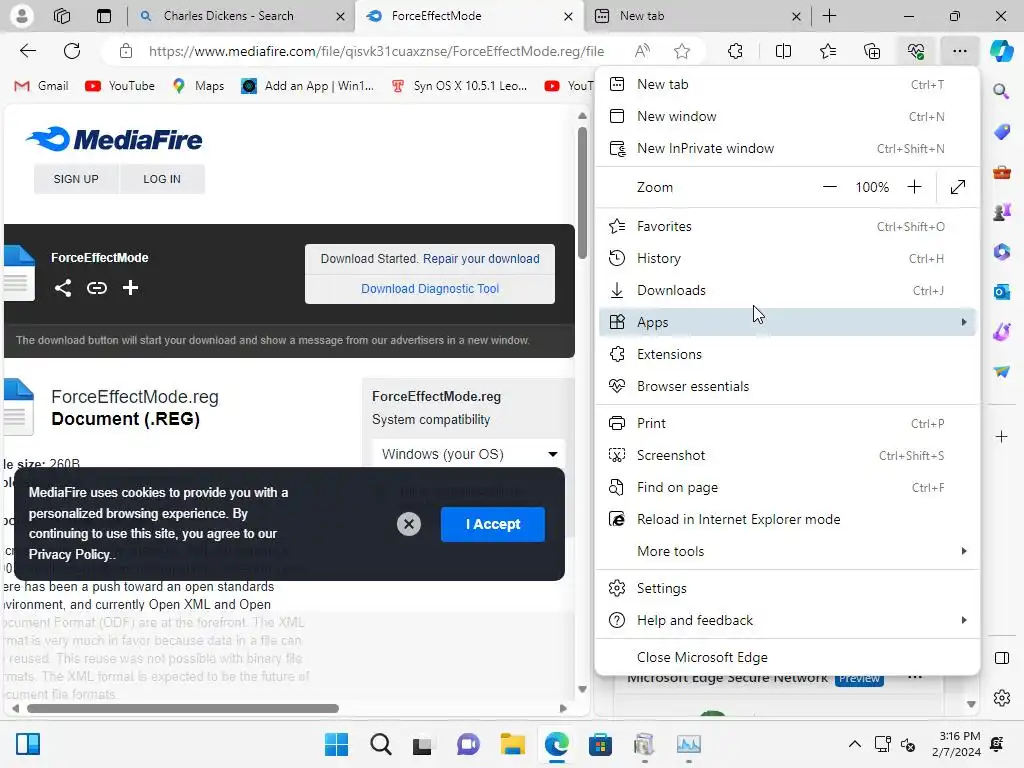
Task: Click the LOG IN button
Action: (x=162, y=179)
